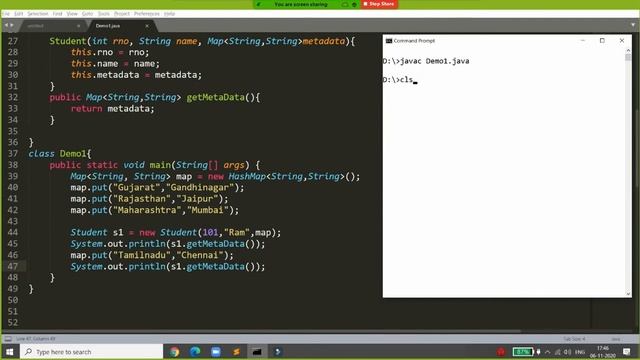Click 'getMetaData' in line 32 declaration

pos(215,98)
